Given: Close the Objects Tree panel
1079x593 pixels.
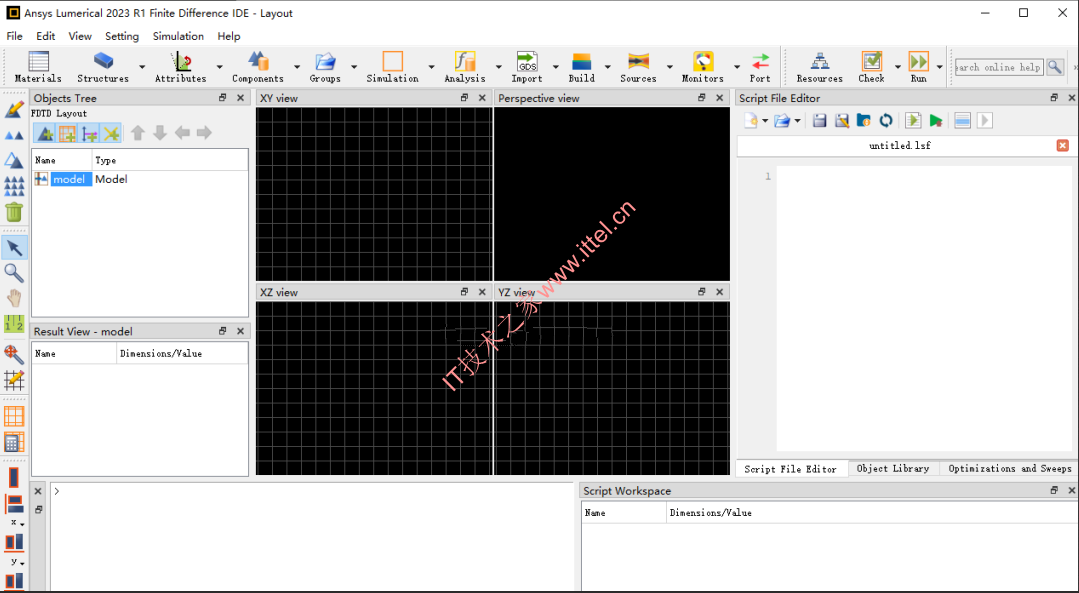Looking at the screenshot, I should pos(240,98).
